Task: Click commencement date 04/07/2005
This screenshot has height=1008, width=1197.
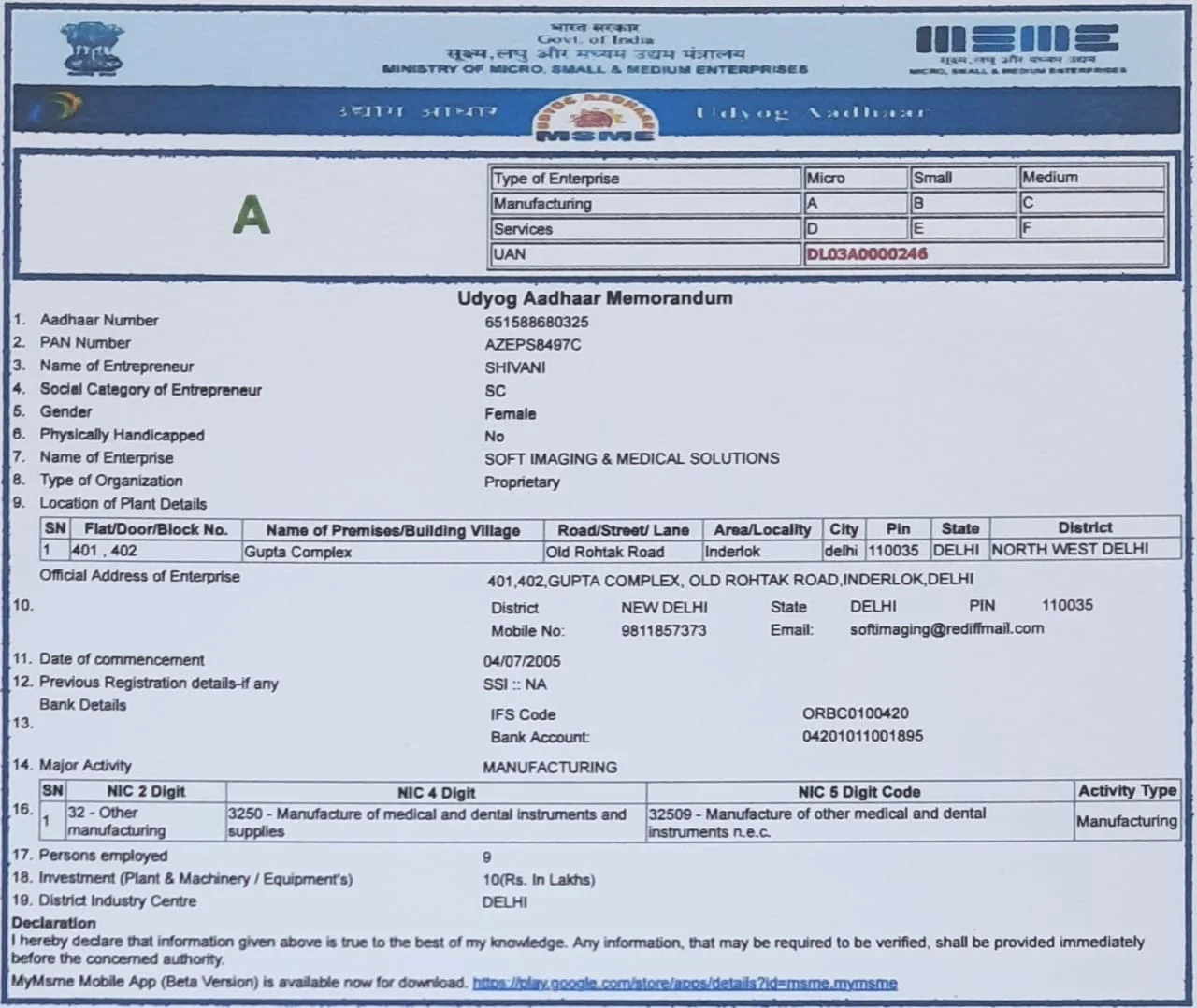Action: (x=522, y=661)
